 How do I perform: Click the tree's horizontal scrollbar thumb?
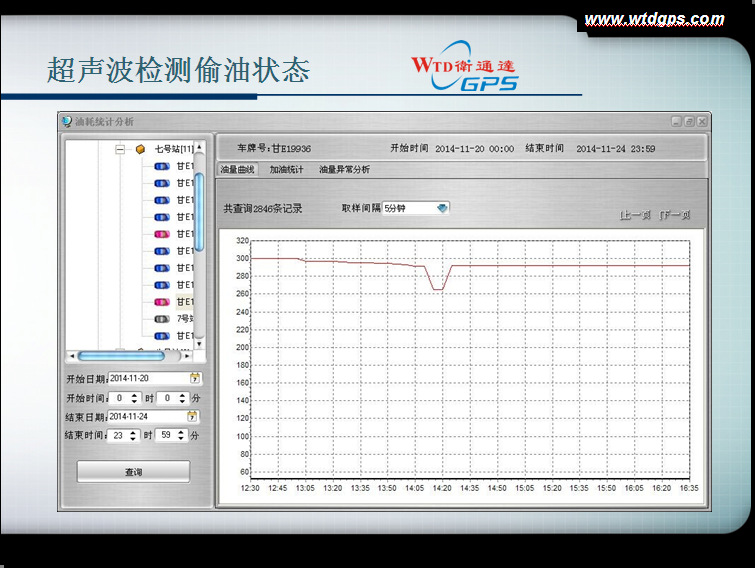click(x=121, y=356)
